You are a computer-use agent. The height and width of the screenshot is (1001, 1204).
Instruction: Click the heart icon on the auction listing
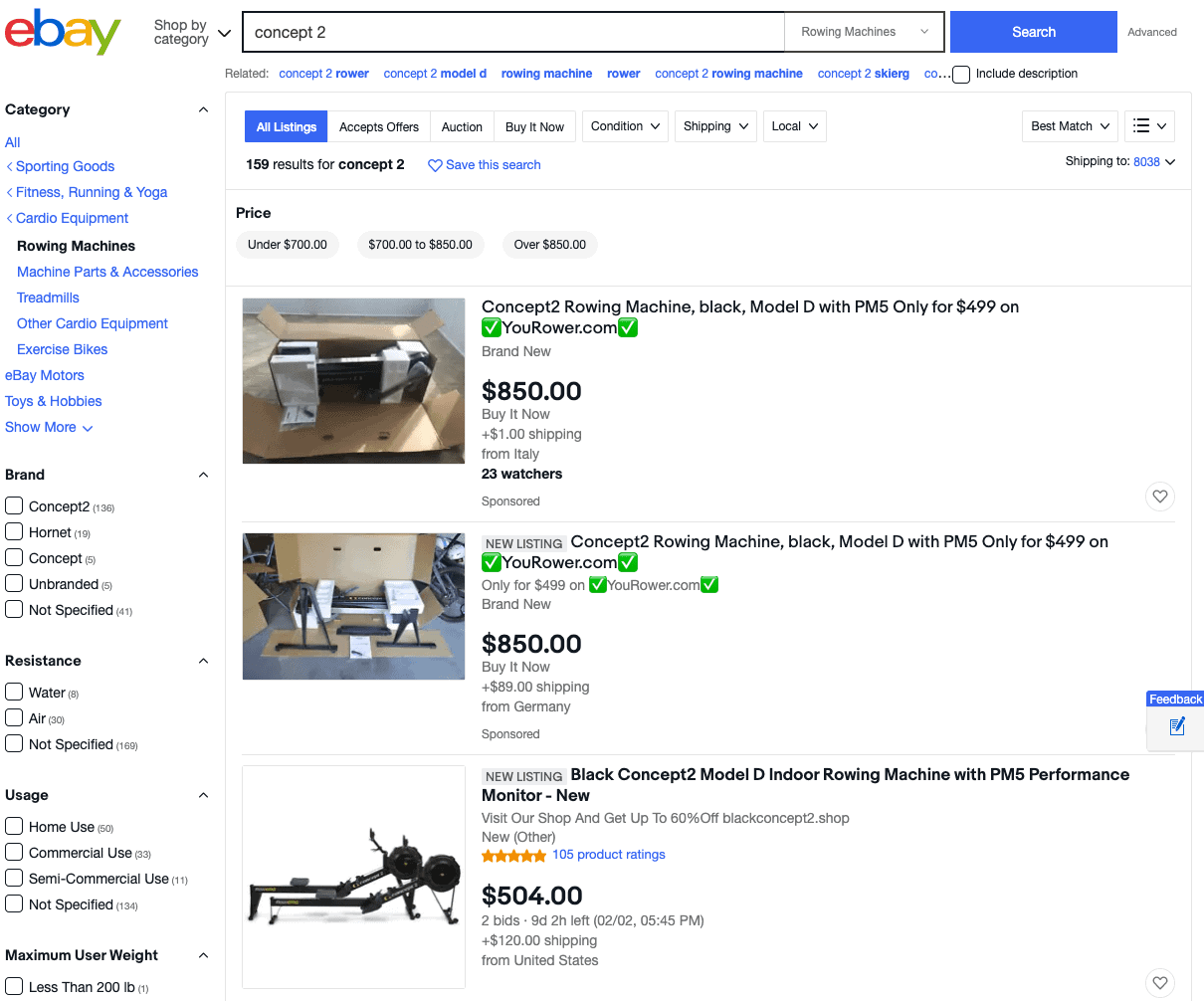point(1159,982)
